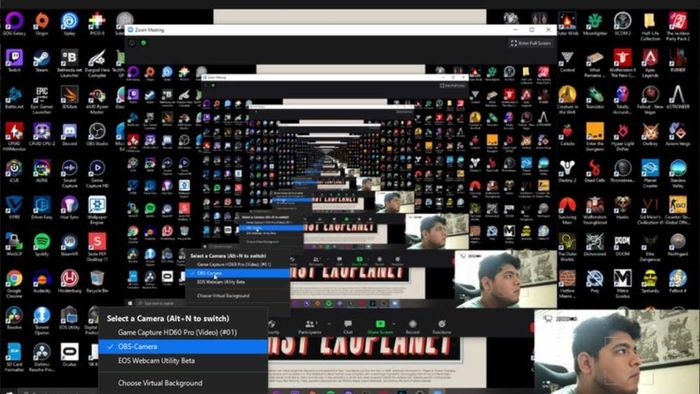
Task: Click Record in the foreground Zoom toolbar
Action: click(x=412, y=327)
